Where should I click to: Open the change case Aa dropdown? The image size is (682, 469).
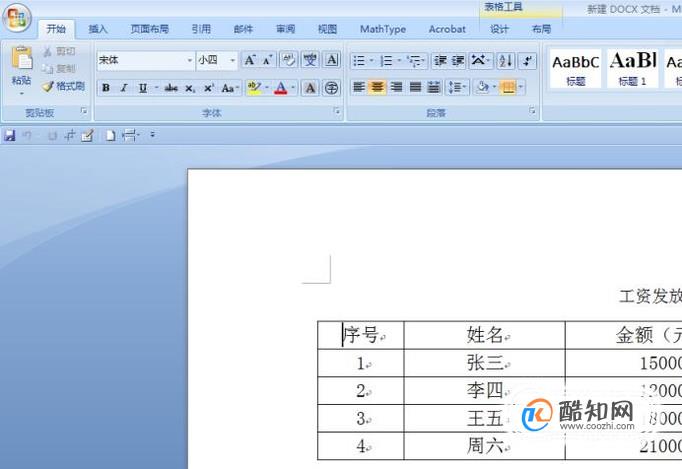(x=231, y=88)
